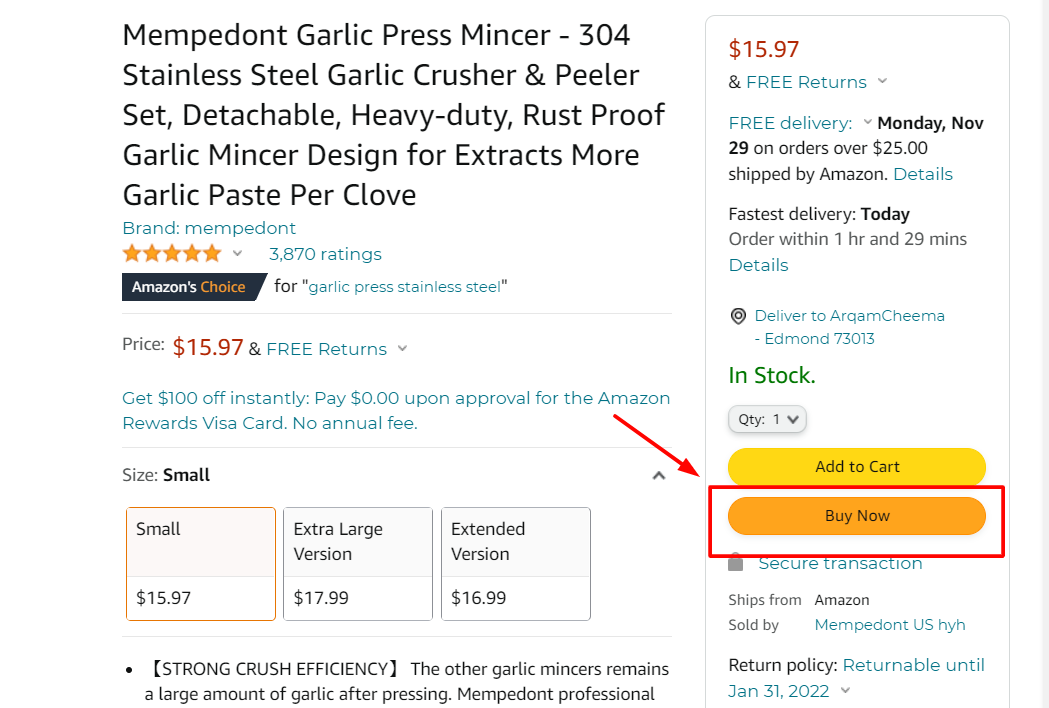Image resolution: width=1049 pixels, height=708 pixels.
Task: Click the star rating icons
Action: (x=172, y=254)
